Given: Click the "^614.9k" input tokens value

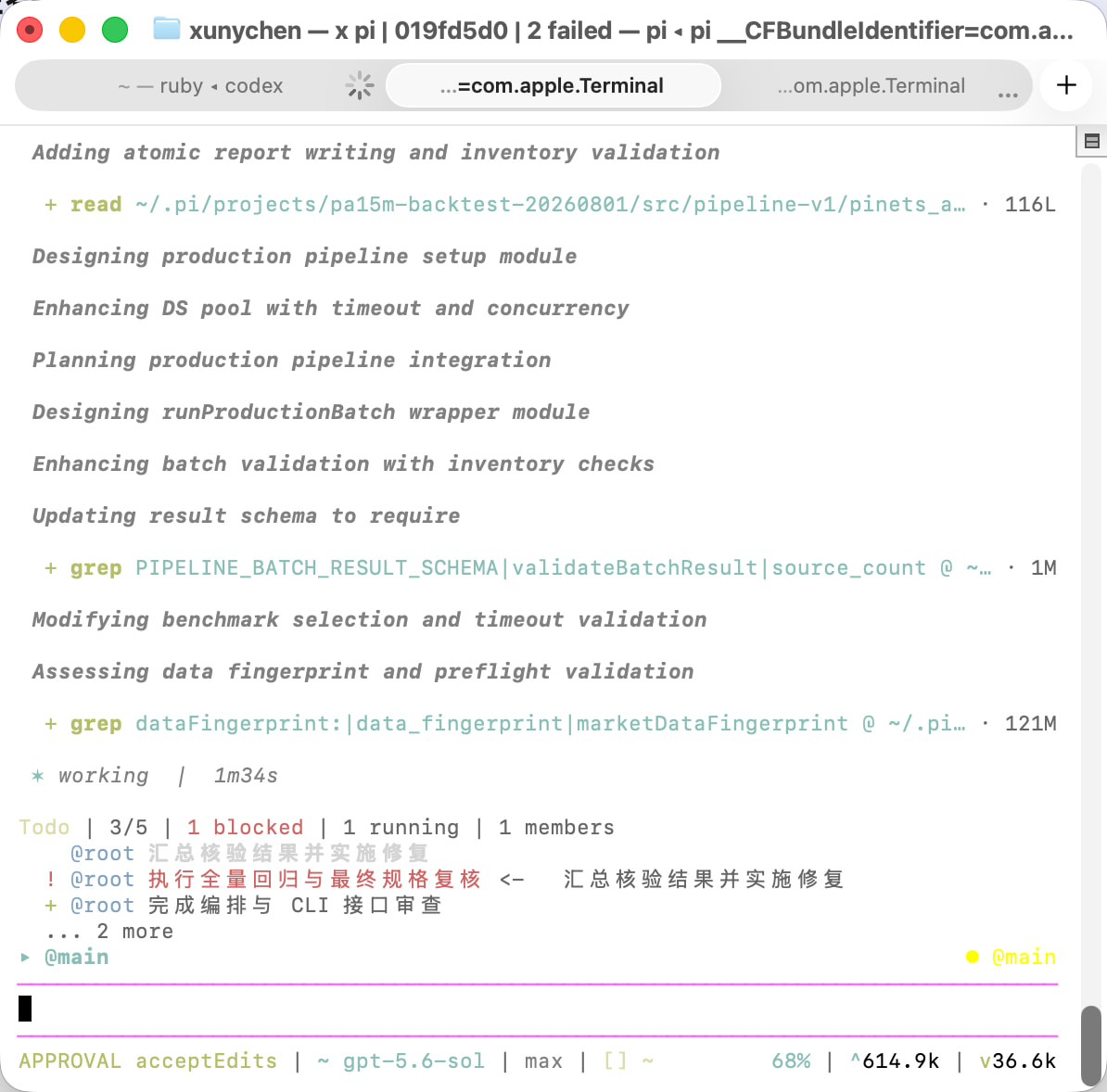Looking at the screenshot, I should click(x=895, y=1060).
